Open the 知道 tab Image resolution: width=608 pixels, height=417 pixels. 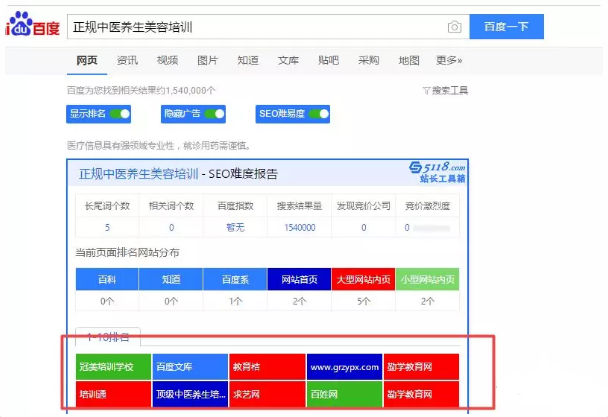tap(248, 60)
